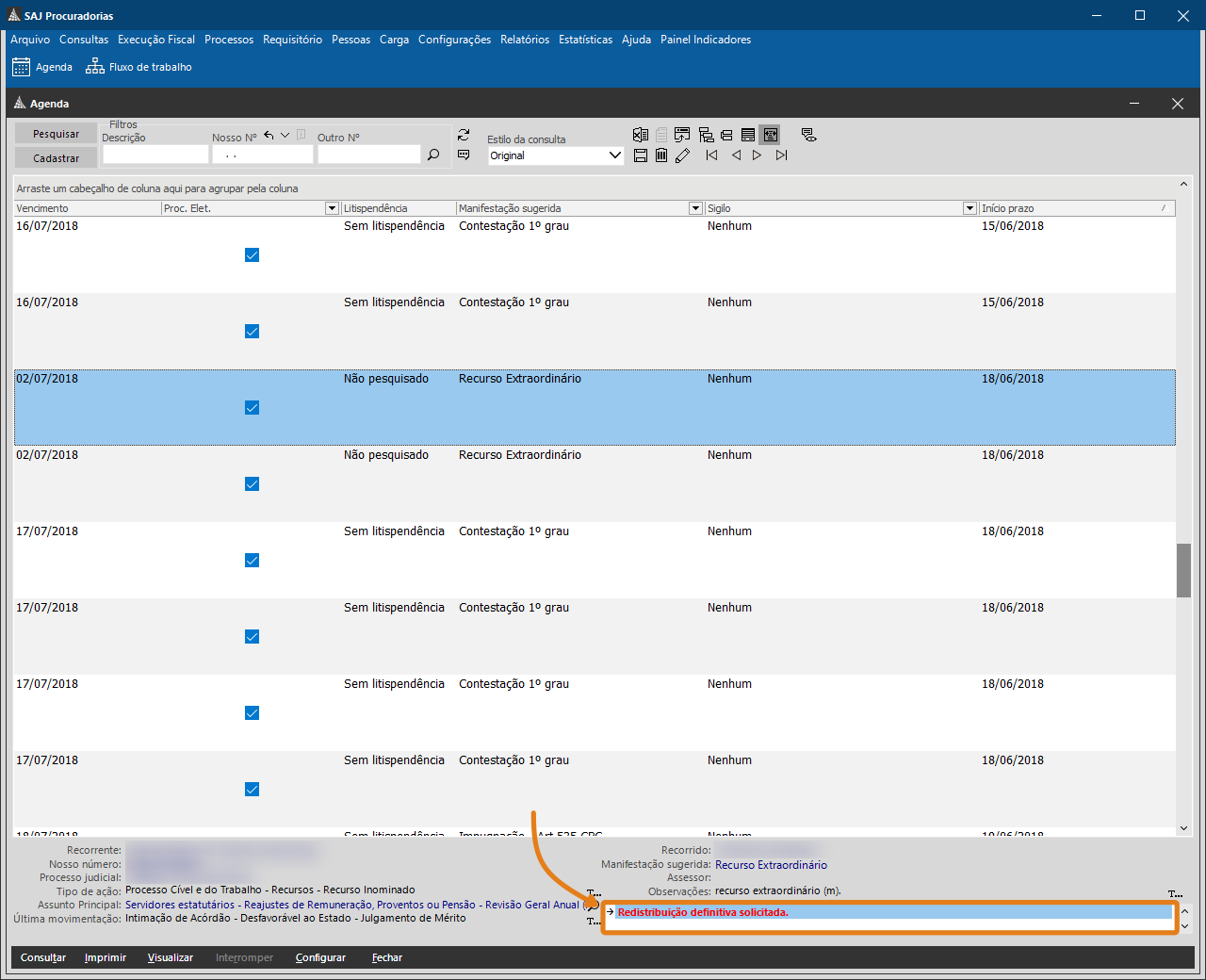The height and width of the screenshot is (980, 1206).
Task: Click the Descrição filter input field
Action: coord(155,155)
